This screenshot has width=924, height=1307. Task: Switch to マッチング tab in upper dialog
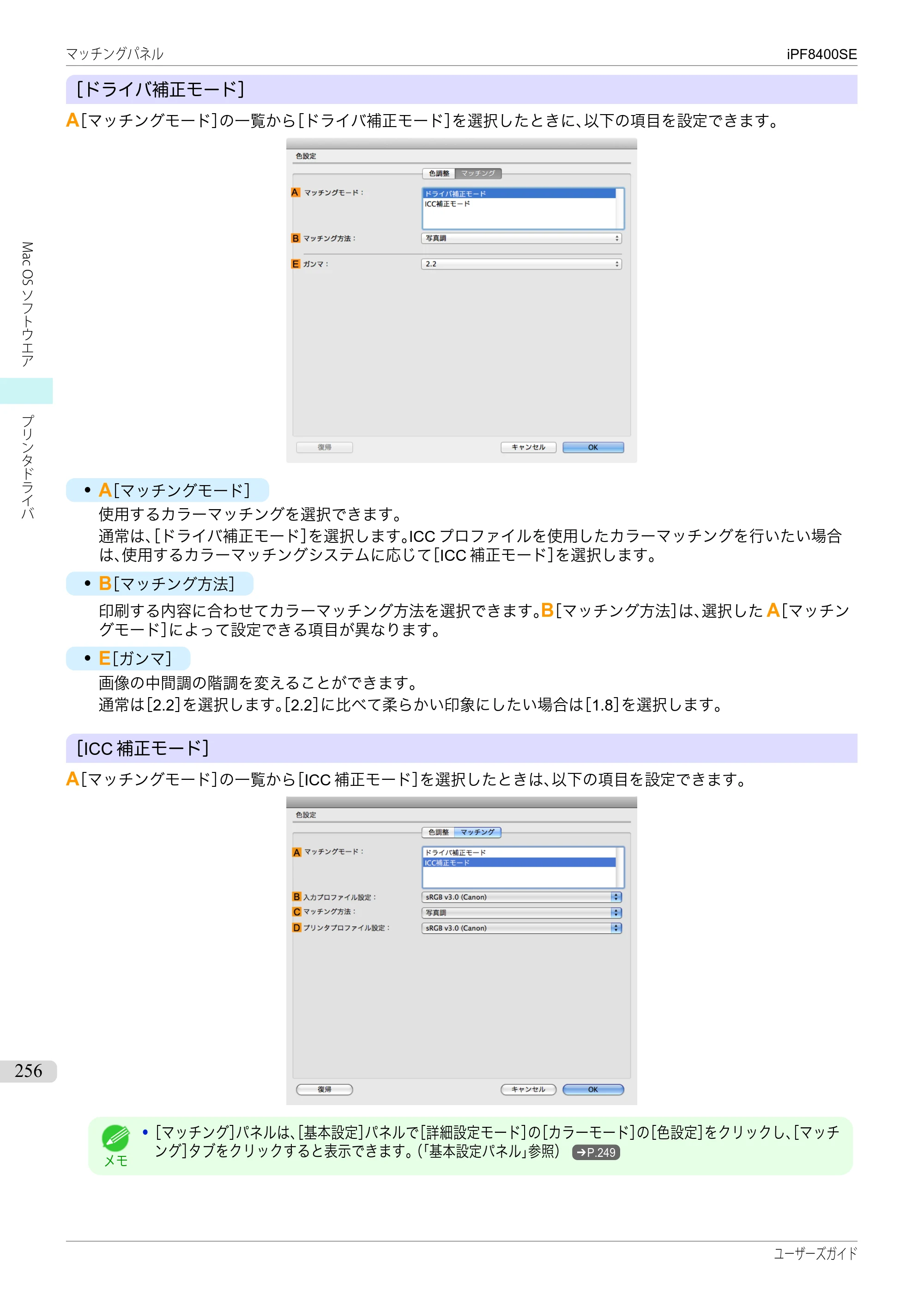point(478,174)
